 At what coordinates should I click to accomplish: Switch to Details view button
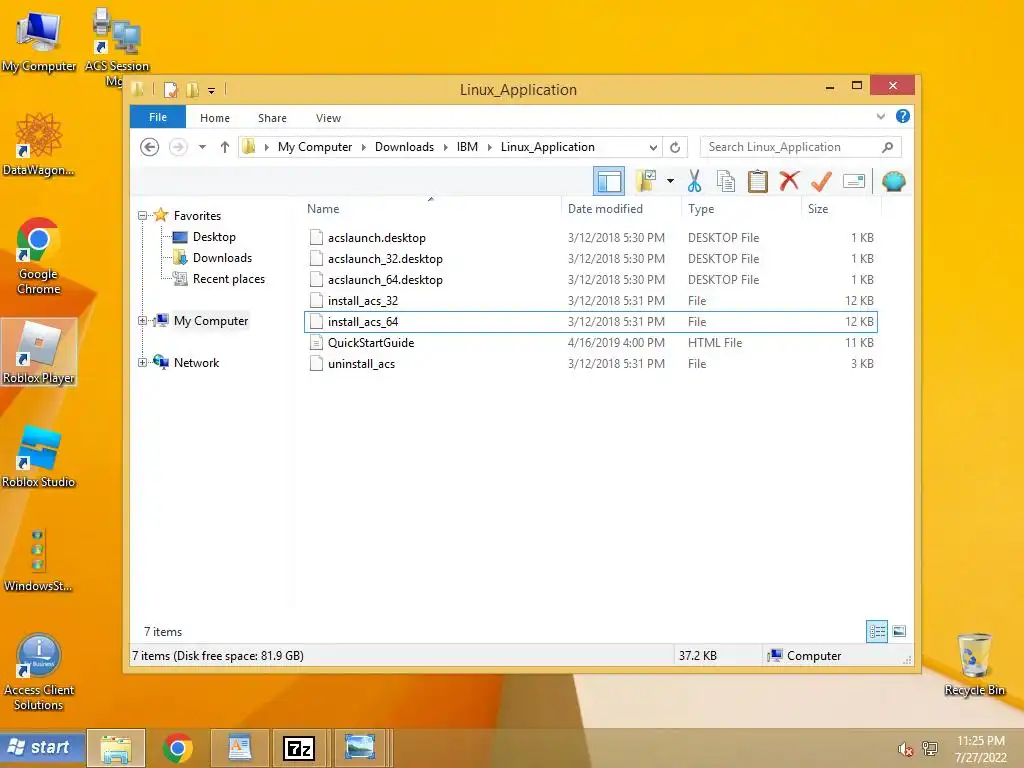pyautogui.click(x=877, y=632)
